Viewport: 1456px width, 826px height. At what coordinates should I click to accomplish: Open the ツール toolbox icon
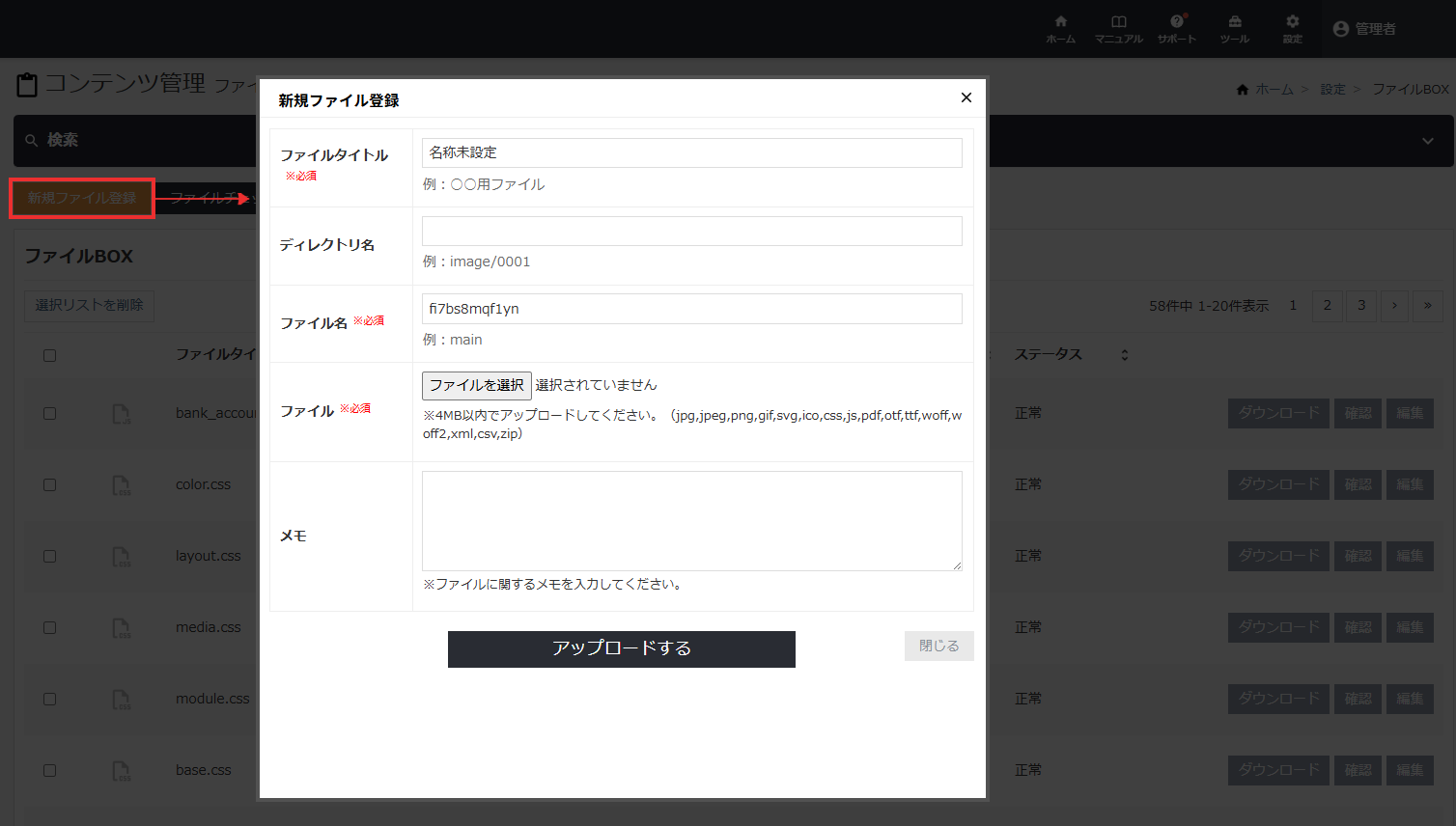(1234, 22)
